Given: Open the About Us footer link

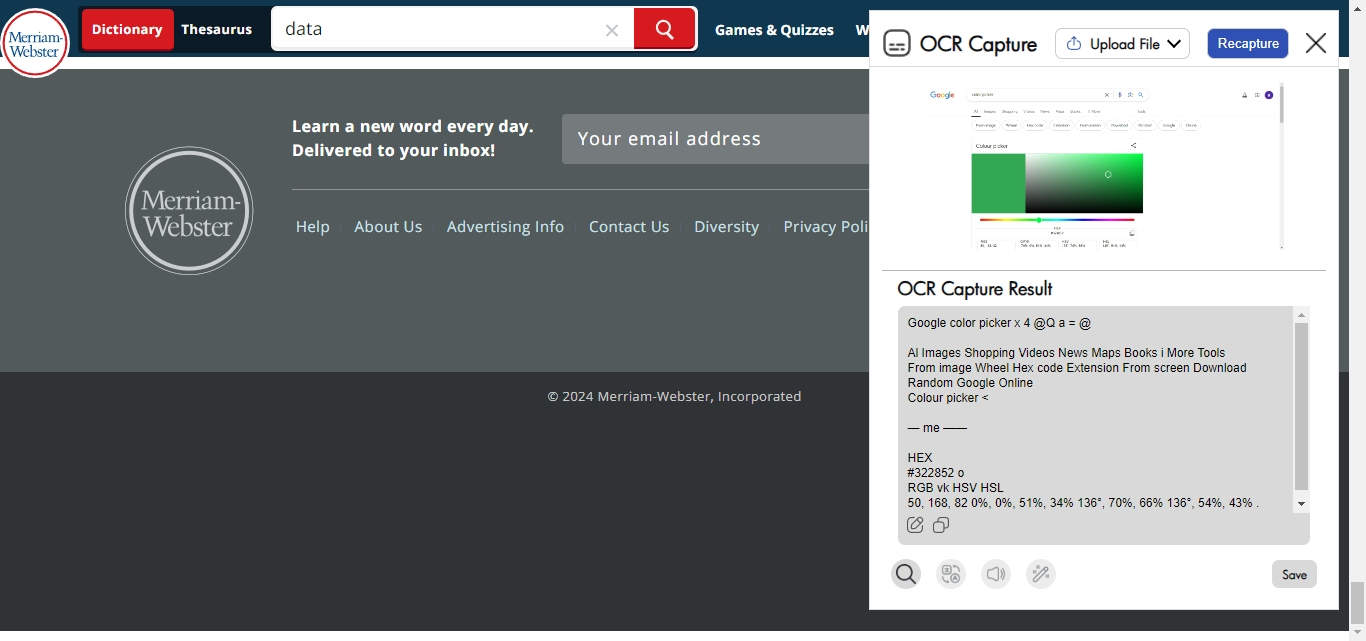Looking at the screenshot, I should (388, 227).
